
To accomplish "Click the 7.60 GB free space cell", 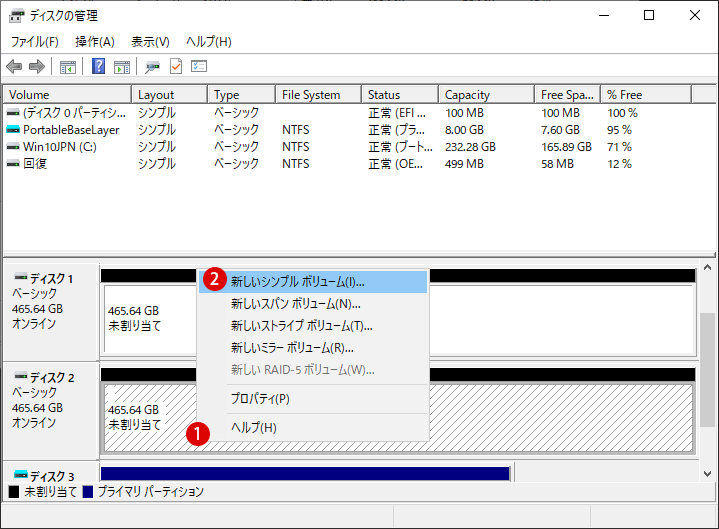I will [x=560, y=130].
